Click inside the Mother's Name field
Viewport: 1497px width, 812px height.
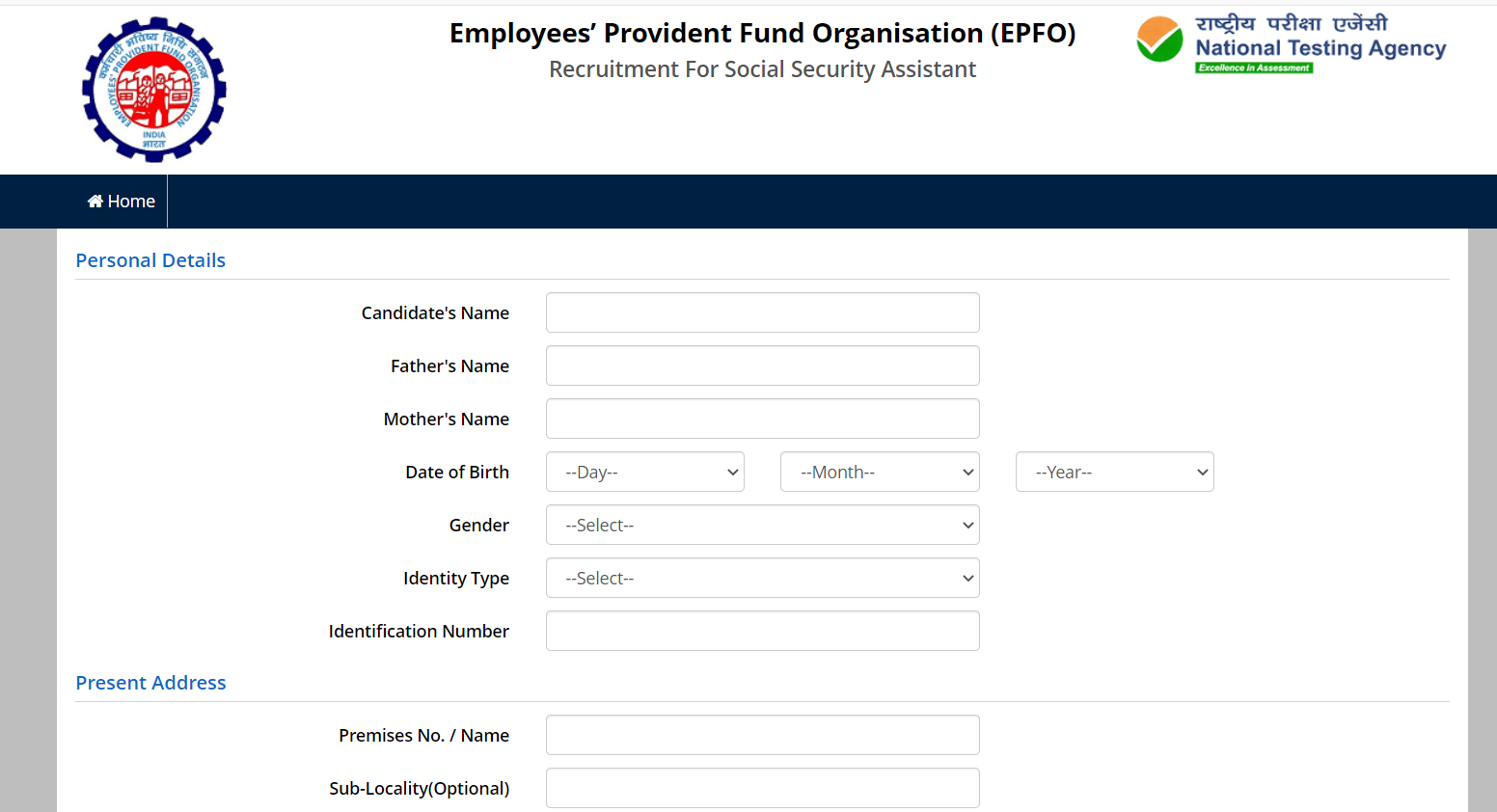point(762,419)
